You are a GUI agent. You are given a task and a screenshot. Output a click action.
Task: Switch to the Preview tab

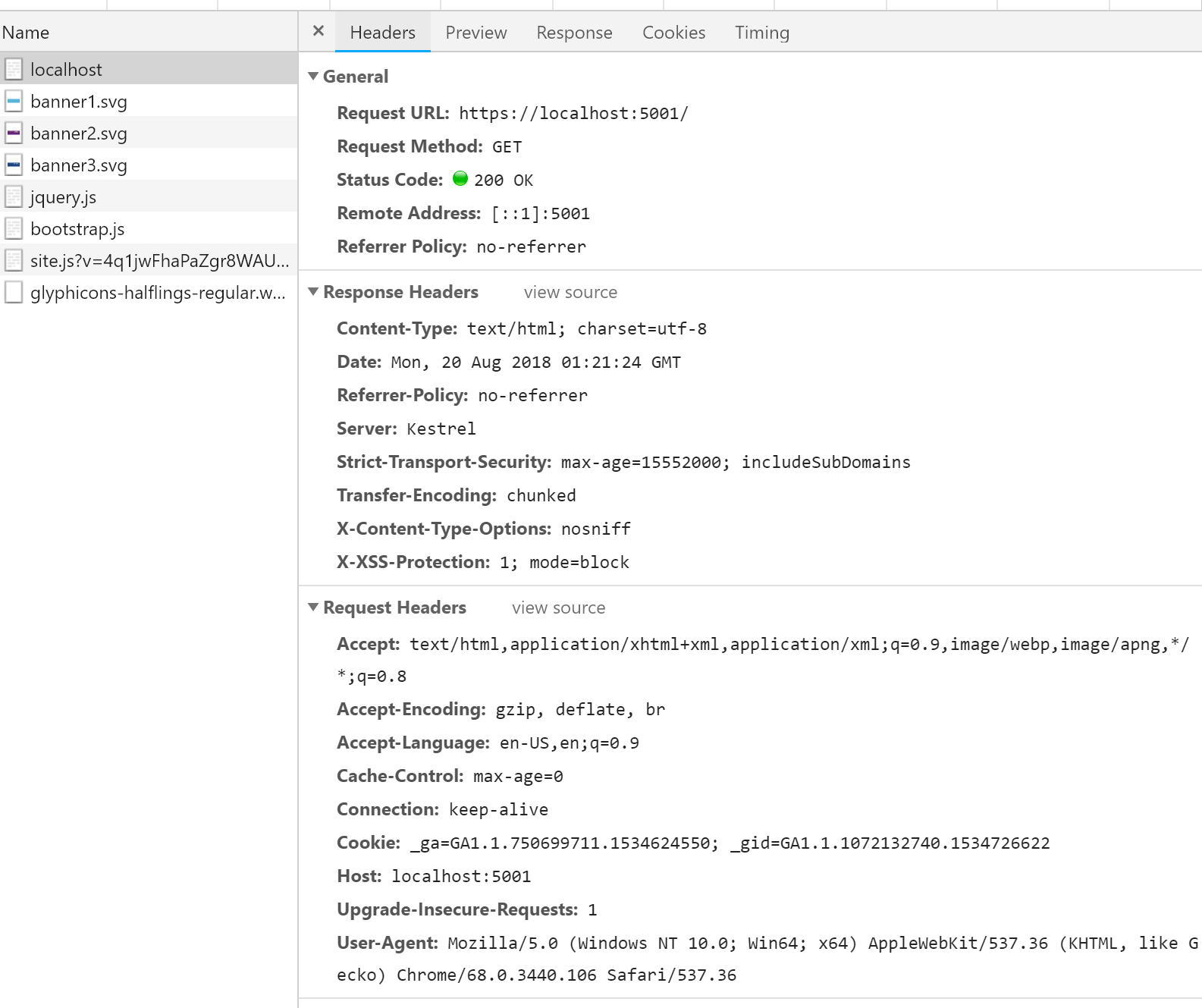pos(475,33)
